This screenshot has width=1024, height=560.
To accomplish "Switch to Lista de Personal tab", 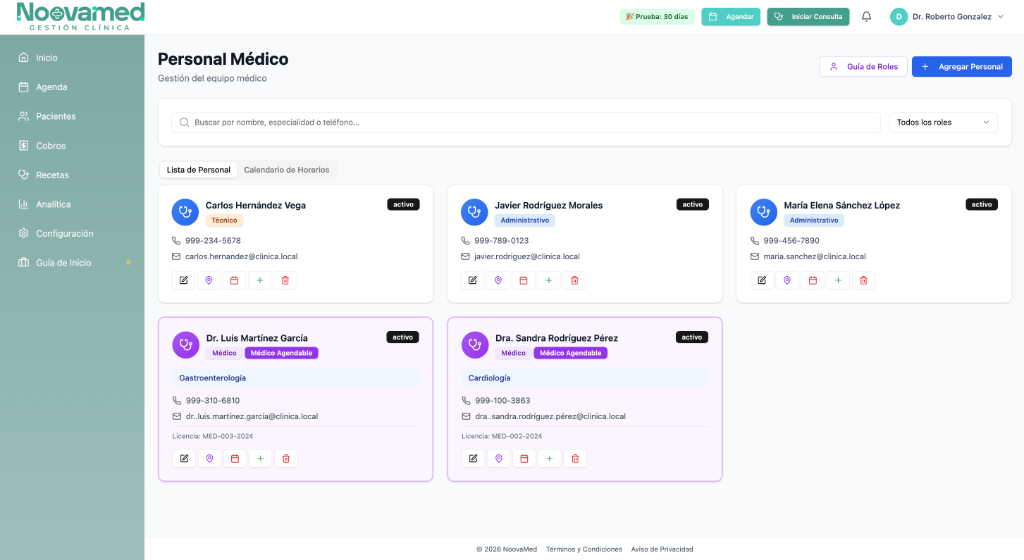I will 199,170.
